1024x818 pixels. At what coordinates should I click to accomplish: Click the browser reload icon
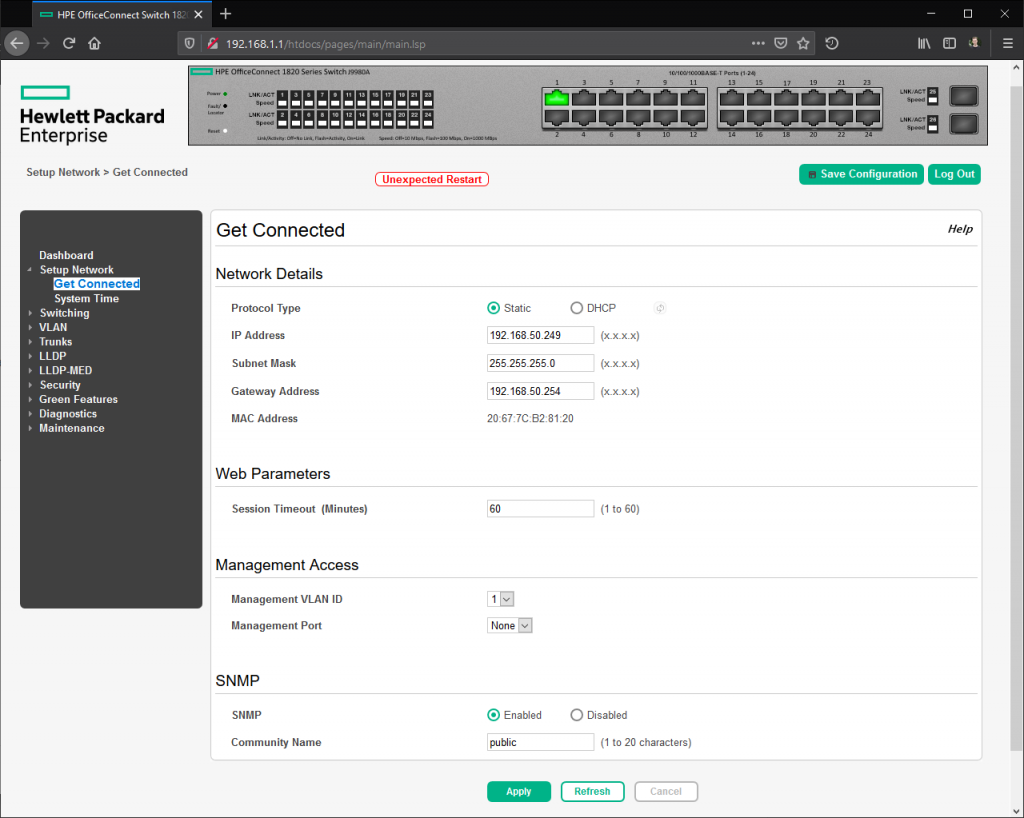tap(68, 43)
